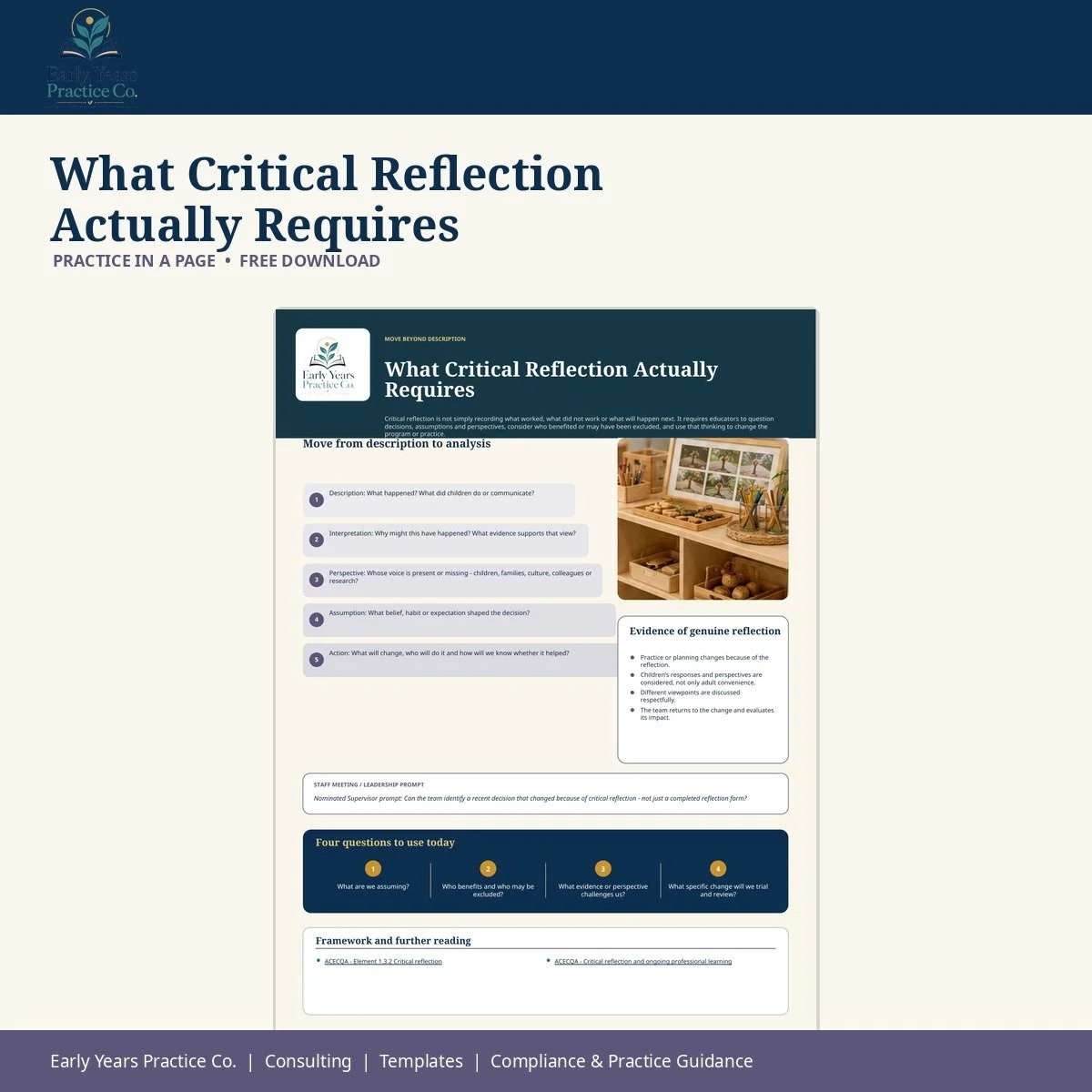Click the number 5 circle beside Action
The width and height of the screenshot is (1092, 1092).
click(x=317, y=660)
